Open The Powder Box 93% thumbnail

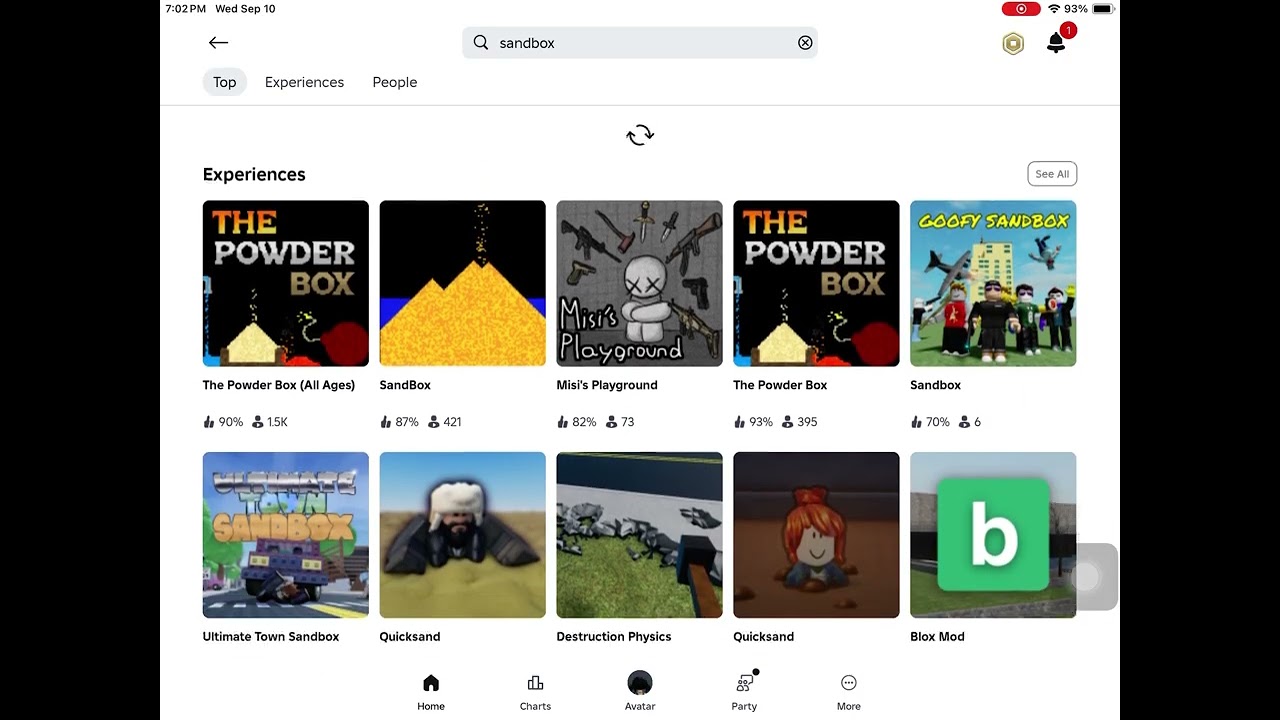click(x=816, y=283)
